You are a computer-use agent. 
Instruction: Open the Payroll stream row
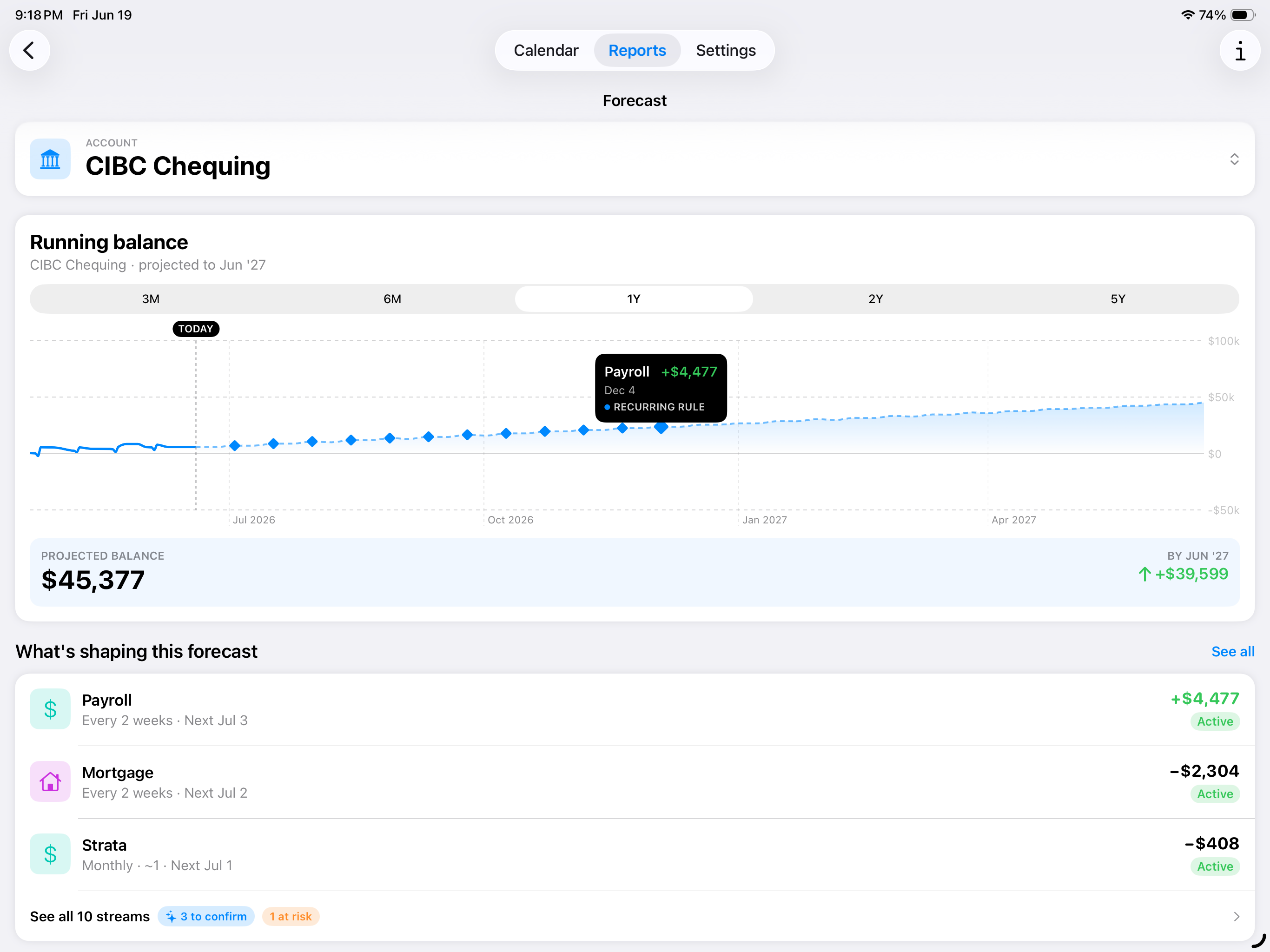pyautogui.click(x=635, y=710)
